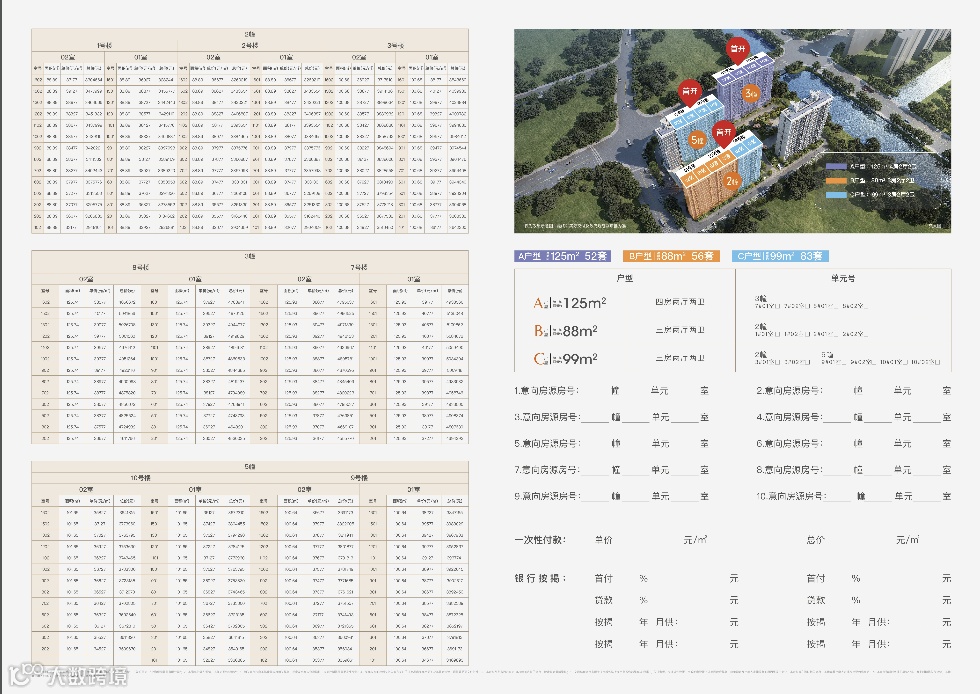Click the 9.意向房源房号 label
Screen dimensions: 980x694
tap(546, 496)
